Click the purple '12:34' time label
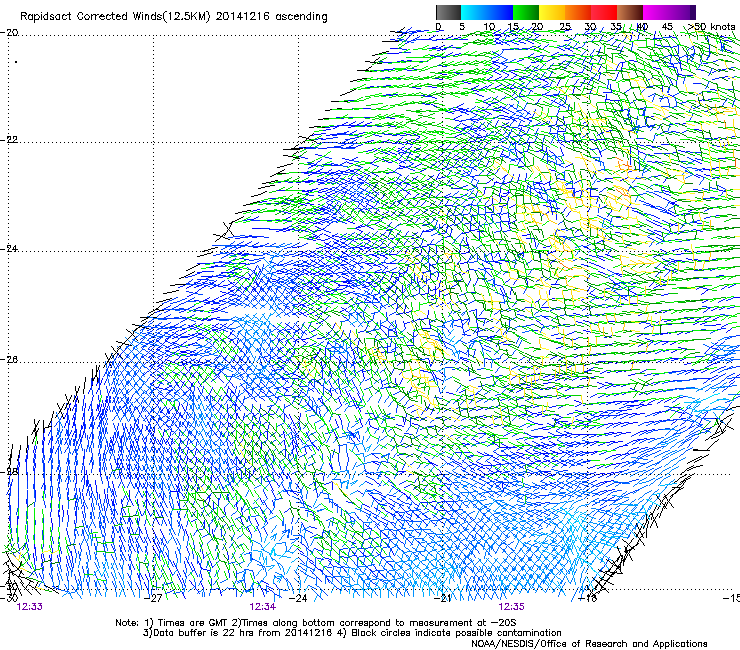This screenshot has height=650, width=740. 262,607
